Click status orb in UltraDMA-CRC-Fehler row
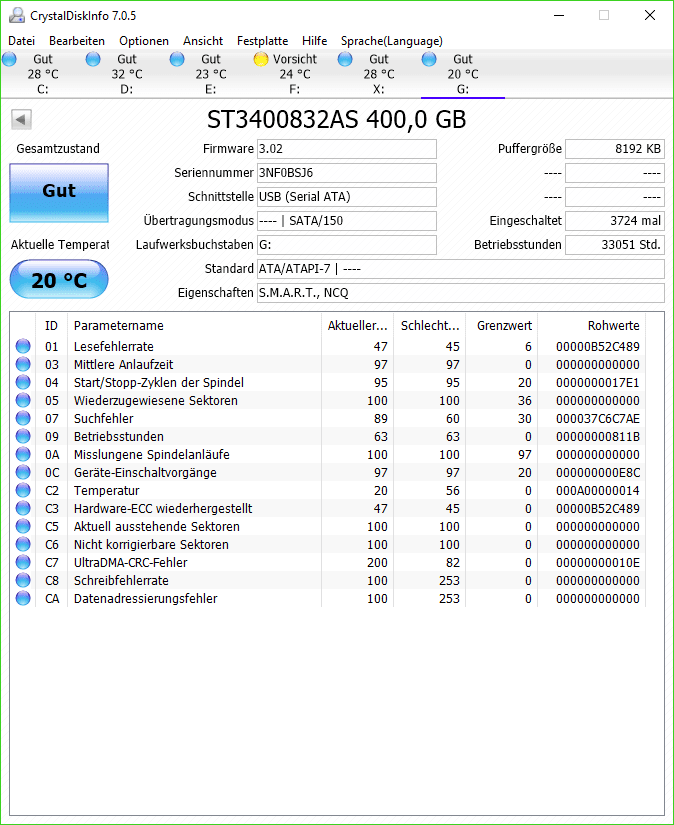This screenshot has height=825, width=674. 23,562
